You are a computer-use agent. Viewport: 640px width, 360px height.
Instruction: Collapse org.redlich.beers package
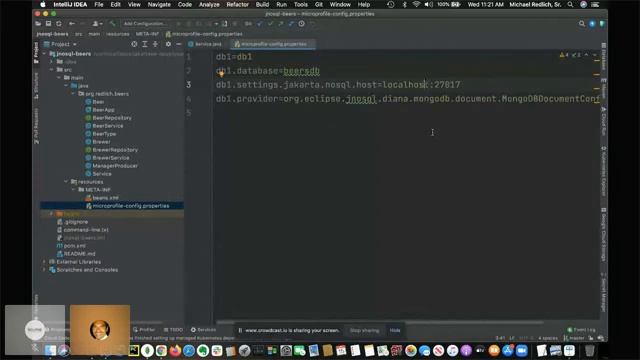73,93
